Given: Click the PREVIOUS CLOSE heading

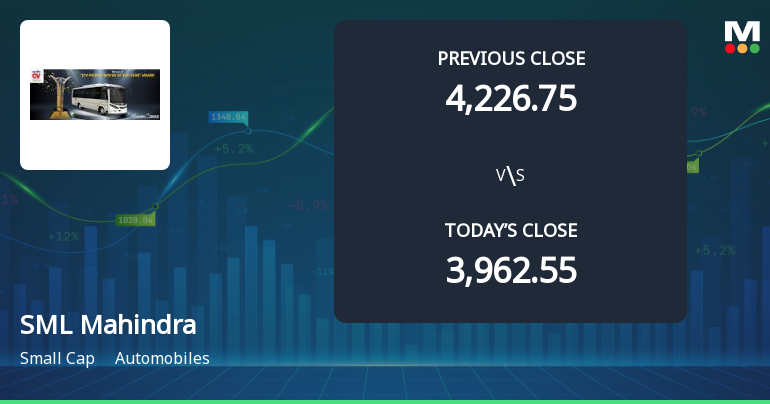Looking at the screenshot, I should coord(511,58).
